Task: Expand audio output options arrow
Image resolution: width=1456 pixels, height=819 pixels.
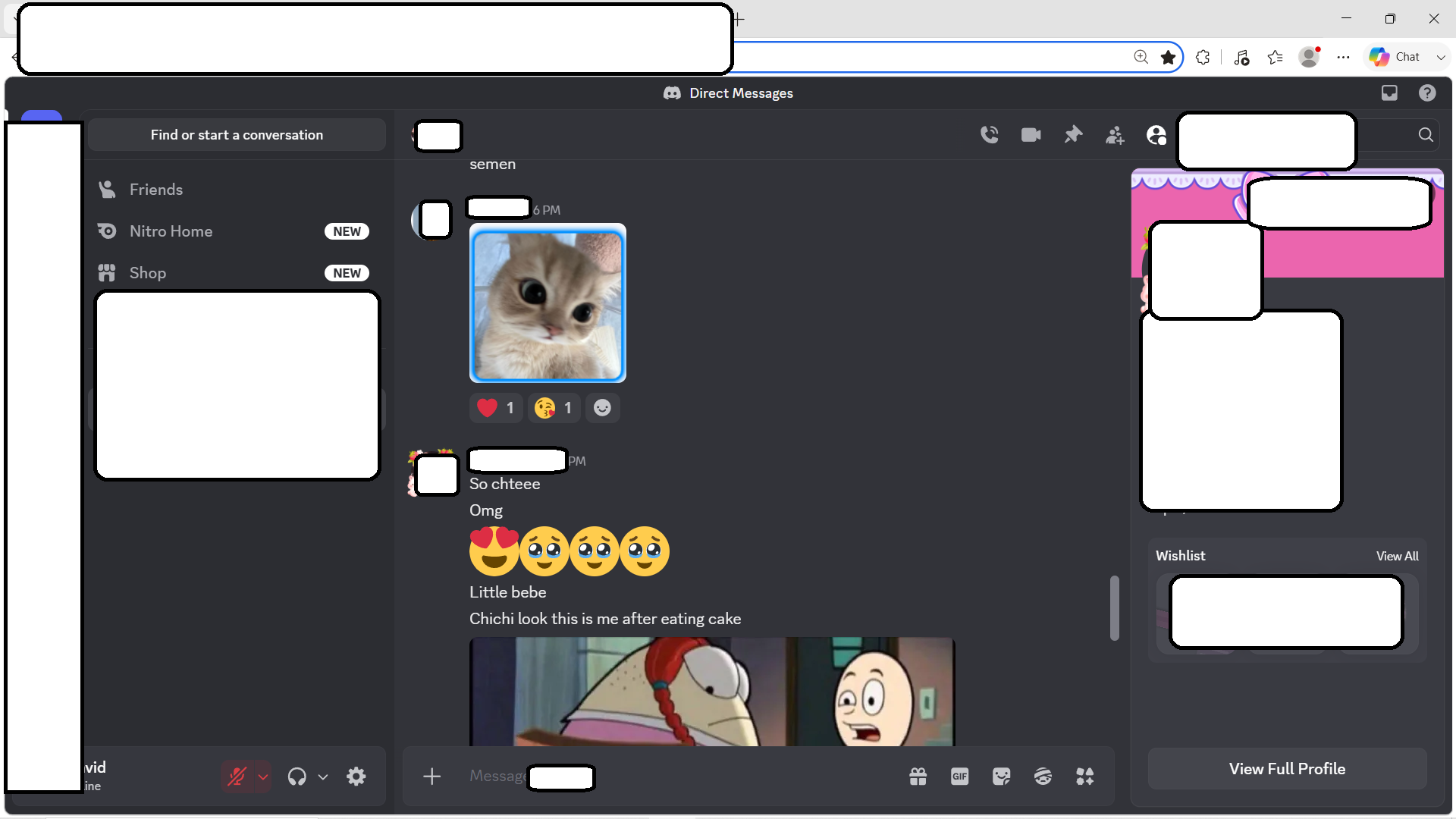Action: [x=322, y=777]
